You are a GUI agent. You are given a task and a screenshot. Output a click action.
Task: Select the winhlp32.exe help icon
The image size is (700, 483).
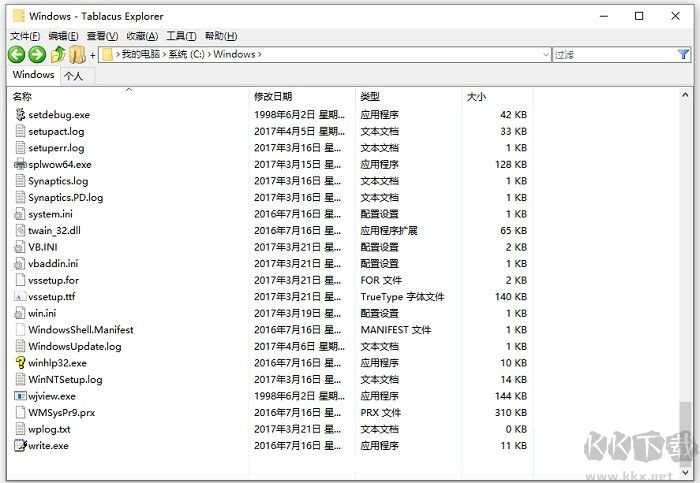coord(20,362)
